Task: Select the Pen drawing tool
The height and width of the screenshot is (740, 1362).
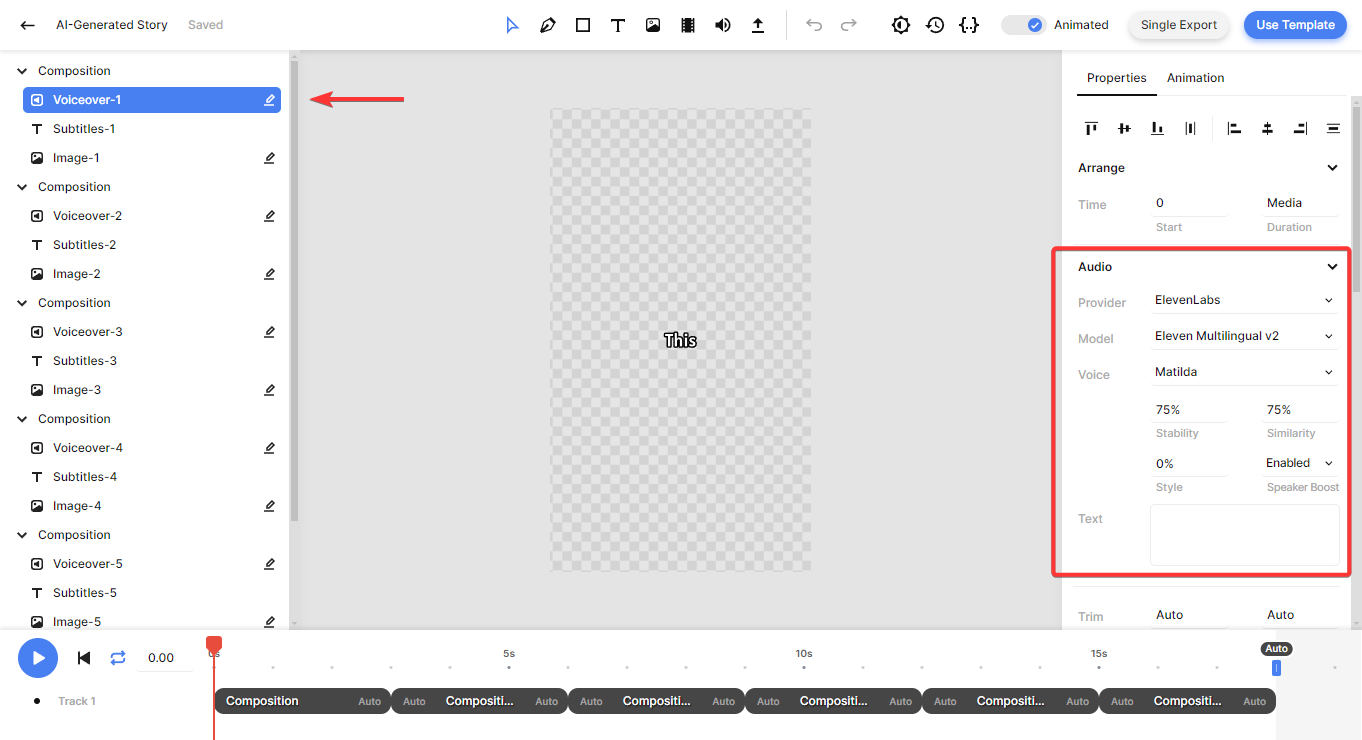Action: click(x=547, y=25)
